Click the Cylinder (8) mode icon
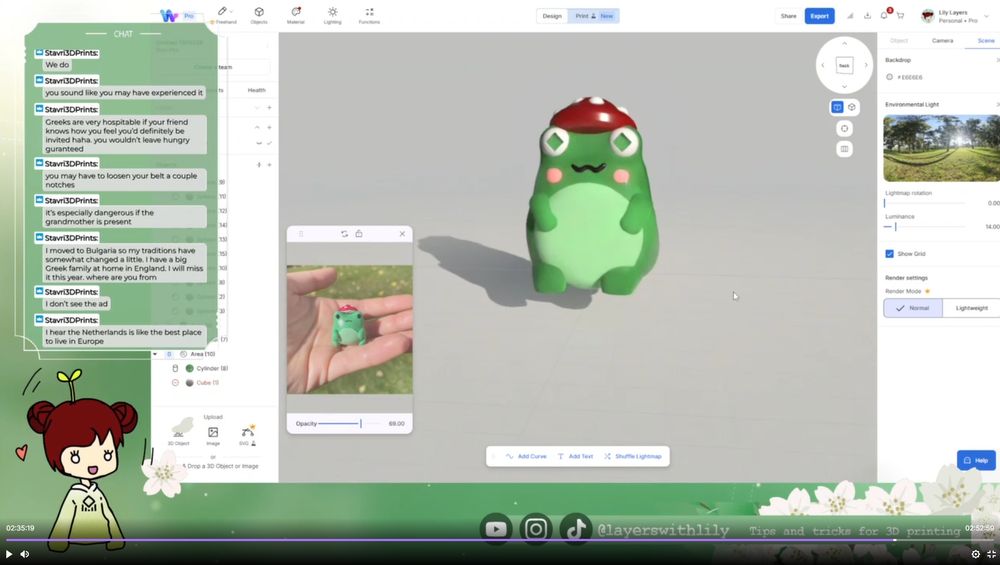Screen dimensions: 1000x565 [x=175, y=369]
